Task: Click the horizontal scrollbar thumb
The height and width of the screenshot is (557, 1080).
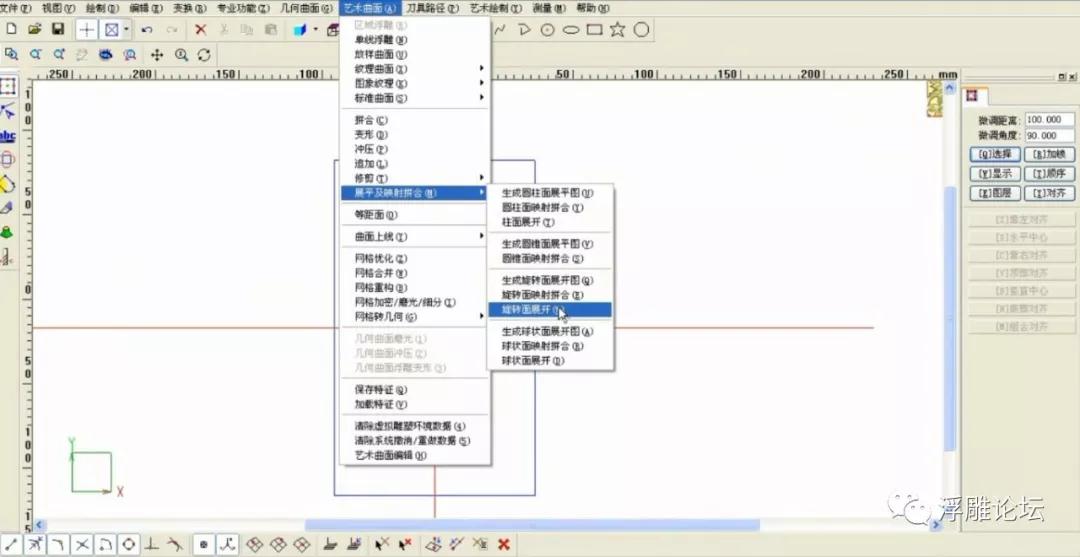Action: coord(530,525)
